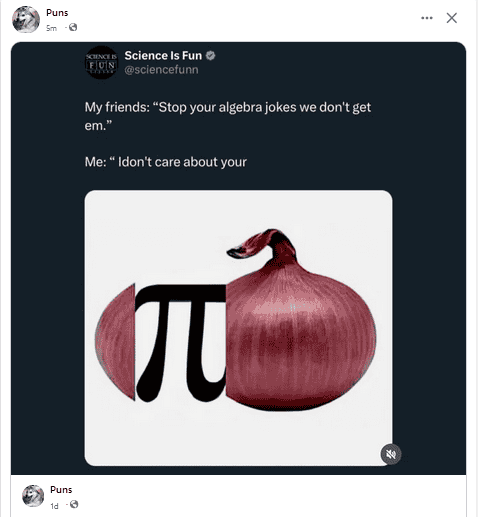The width and height of the screenshot is (478, 517).
Task: Open the 1d timestamp link
Action: pos(54,506)
